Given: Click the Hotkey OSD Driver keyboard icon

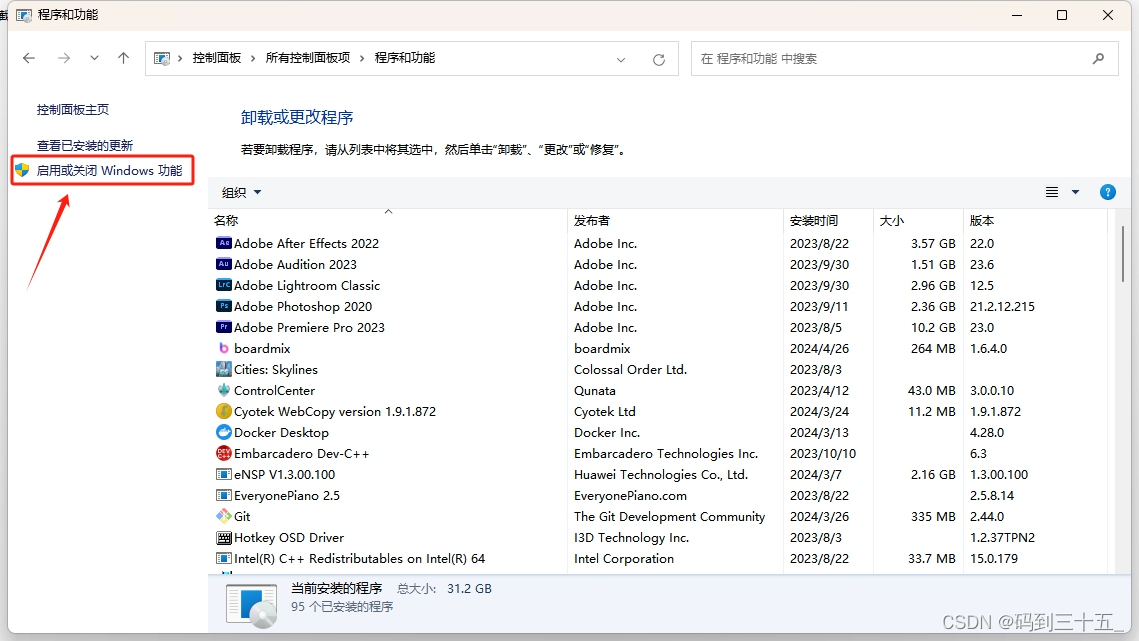Looking at the screenshot, I should [x=224, y=538].
